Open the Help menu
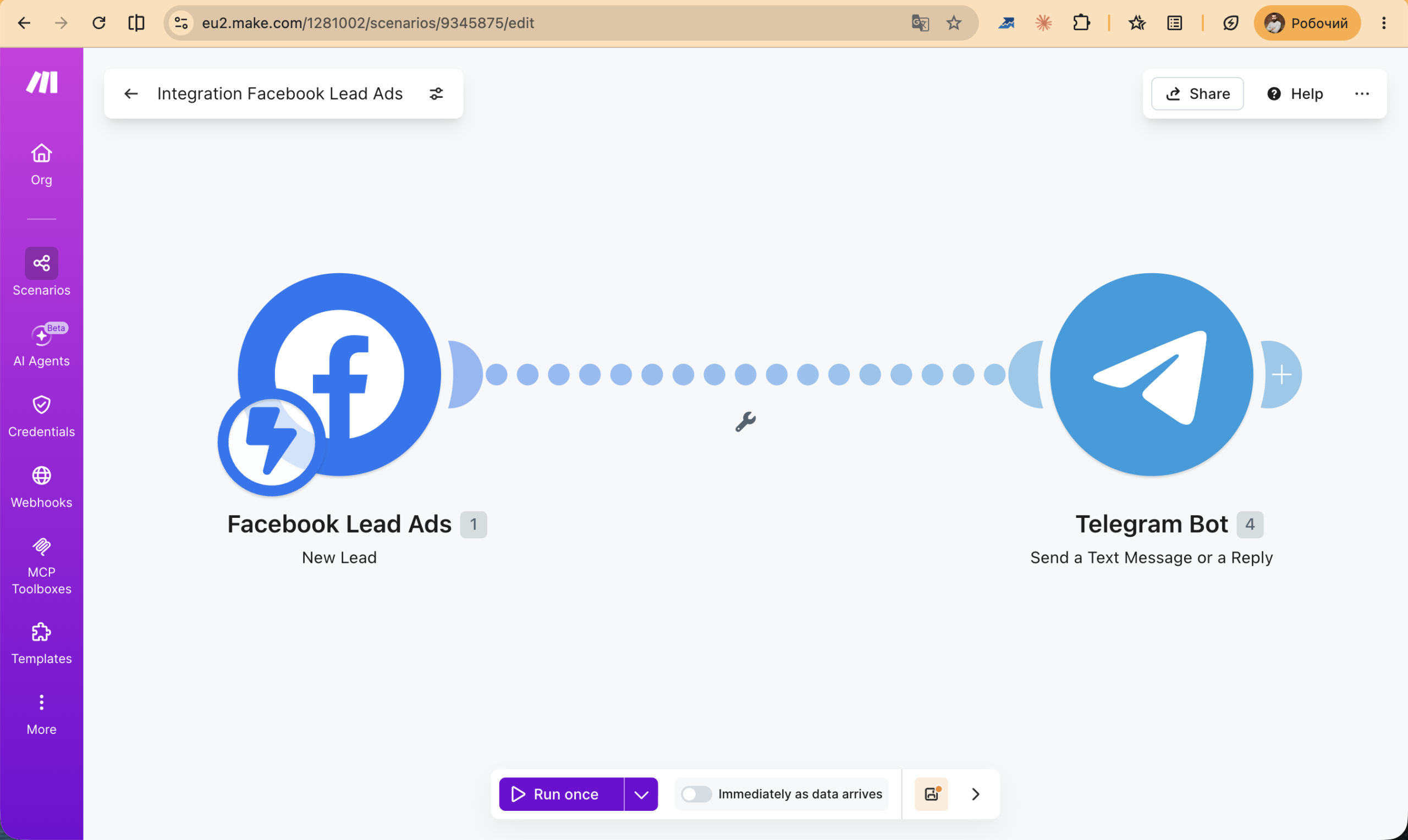Screen dimensions: 1408x840 pos(1295,93)
